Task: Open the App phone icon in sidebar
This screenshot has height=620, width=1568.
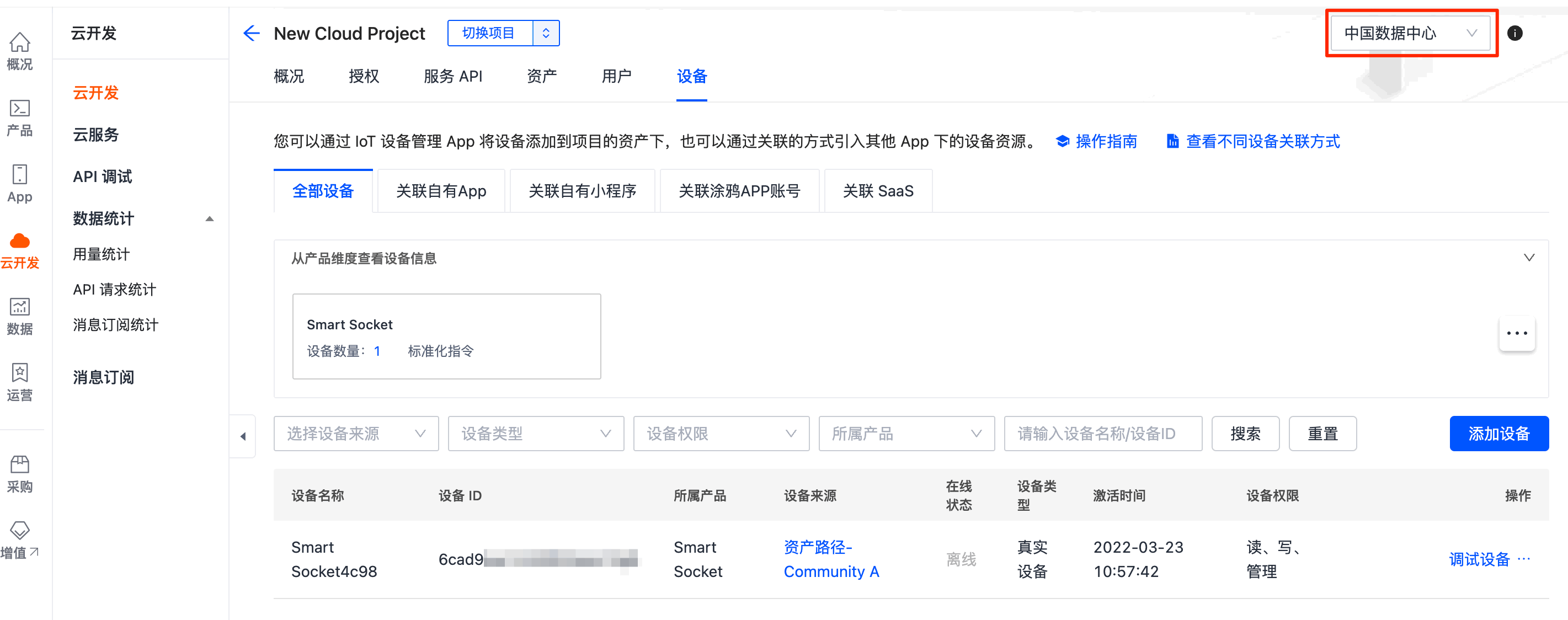Action: [19, 175]
